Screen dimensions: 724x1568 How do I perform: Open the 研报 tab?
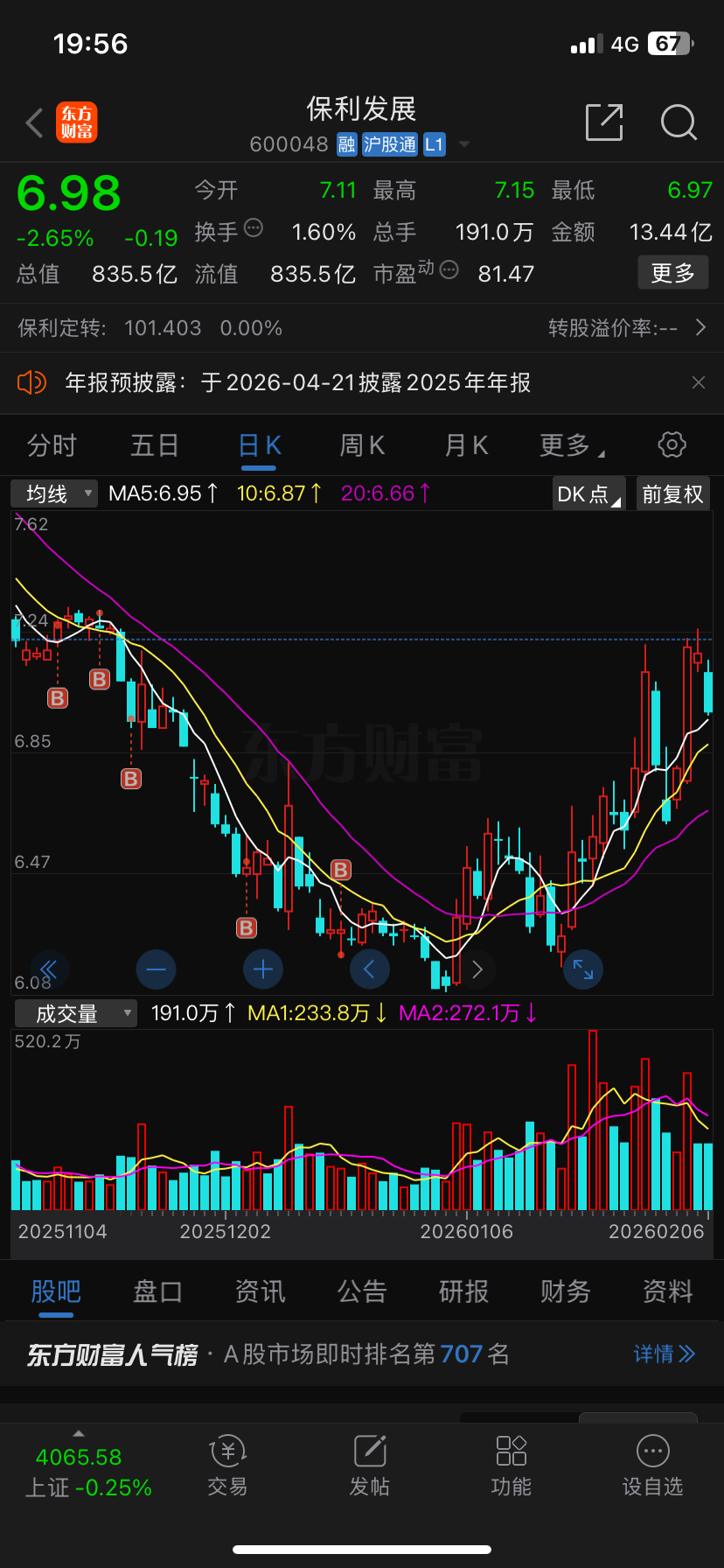tap(463, 1291)
